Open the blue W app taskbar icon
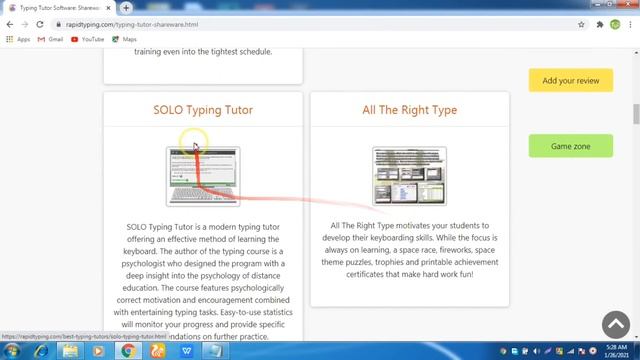 coord(187,351)
